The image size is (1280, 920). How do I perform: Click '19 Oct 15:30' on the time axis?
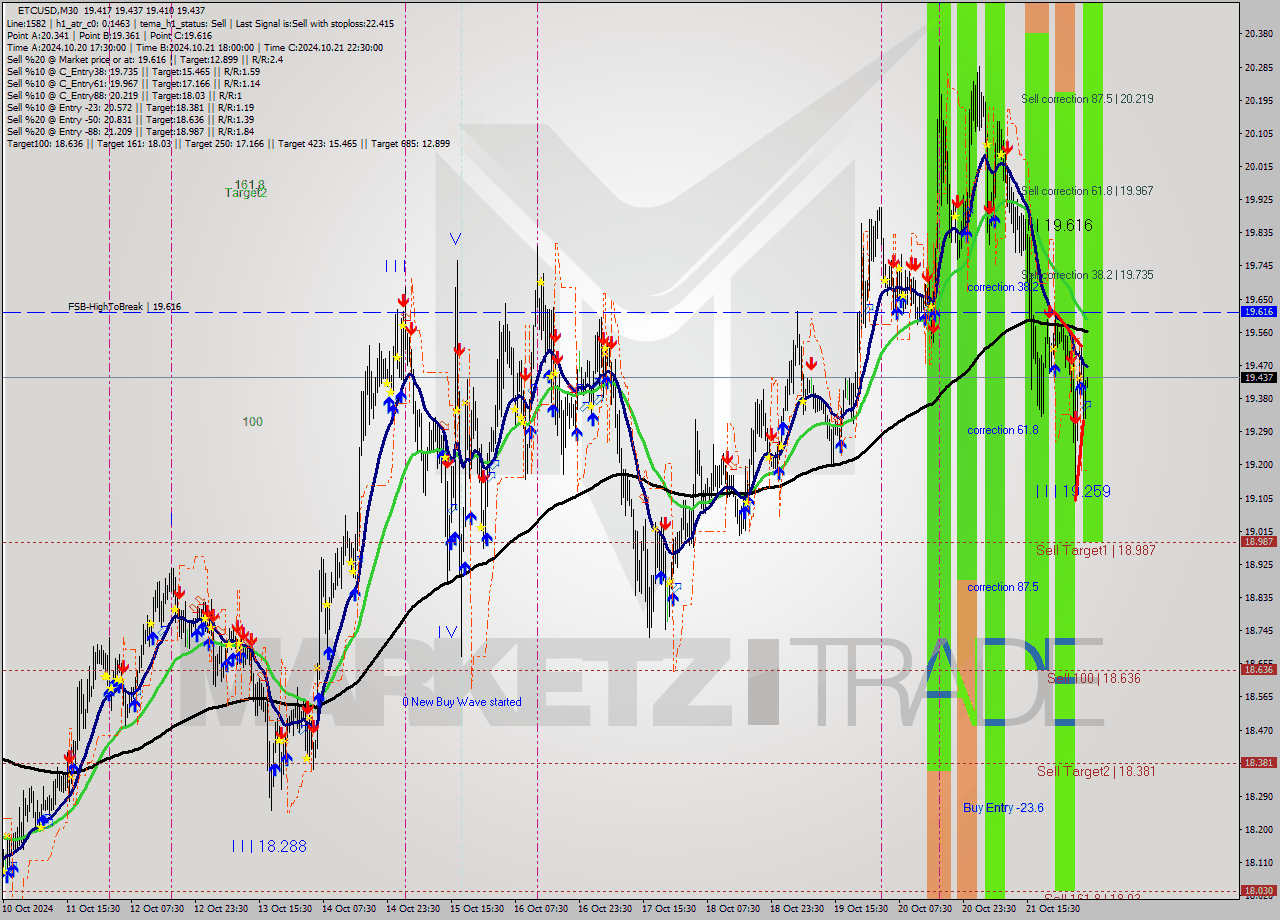pyautogui.click(x=860, y=909)
